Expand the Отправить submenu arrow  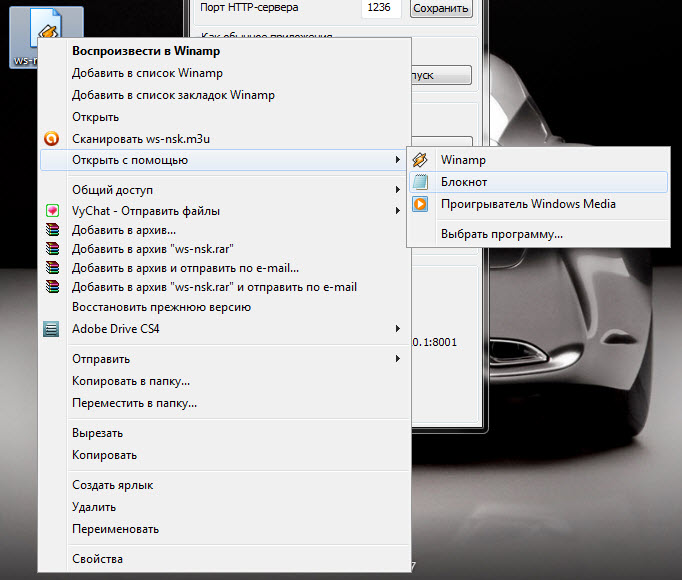398,359
